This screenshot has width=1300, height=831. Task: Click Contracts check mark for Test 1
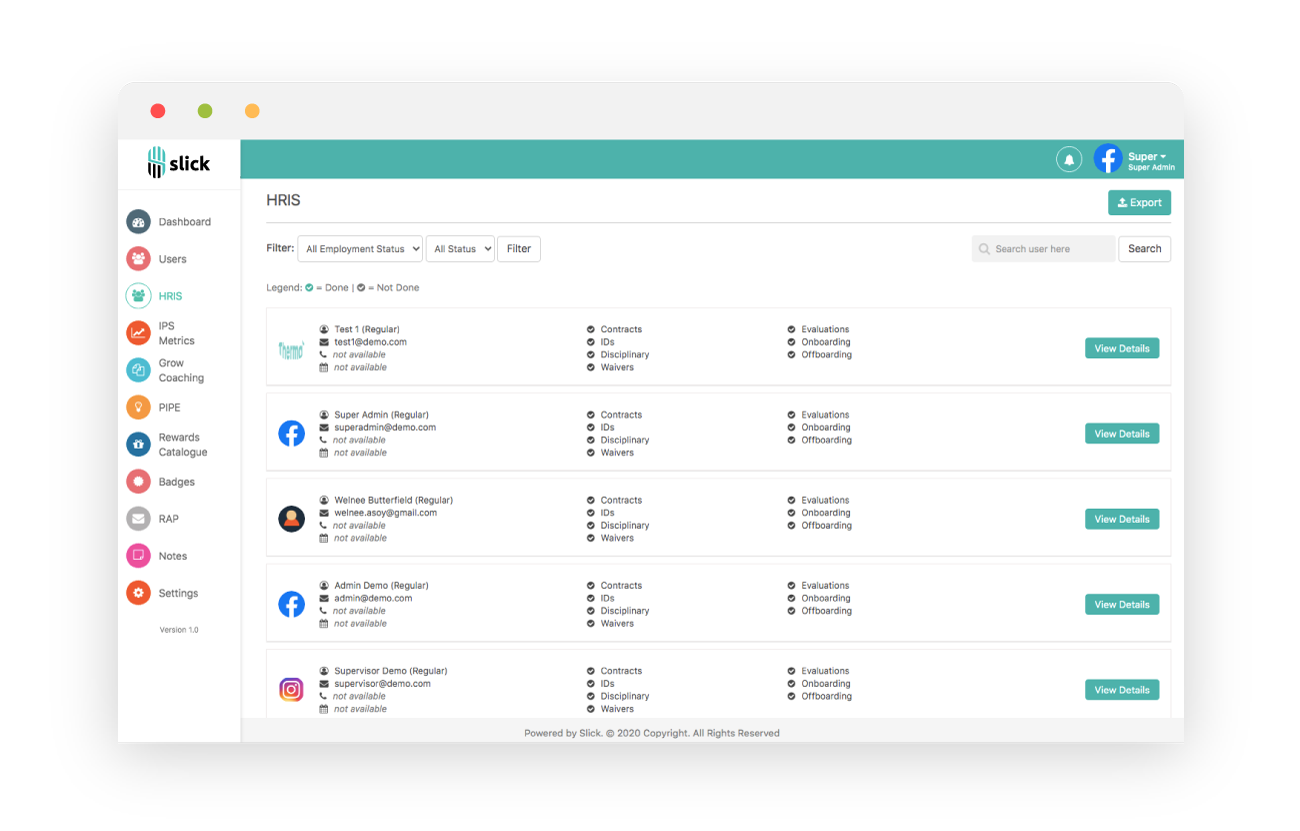tap(591, 329)
